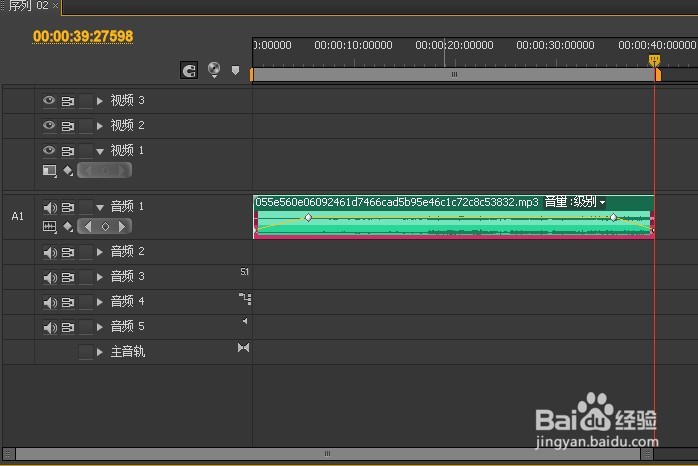Click the work area bar center grip
Screen dimensions: 698x466
454,74
